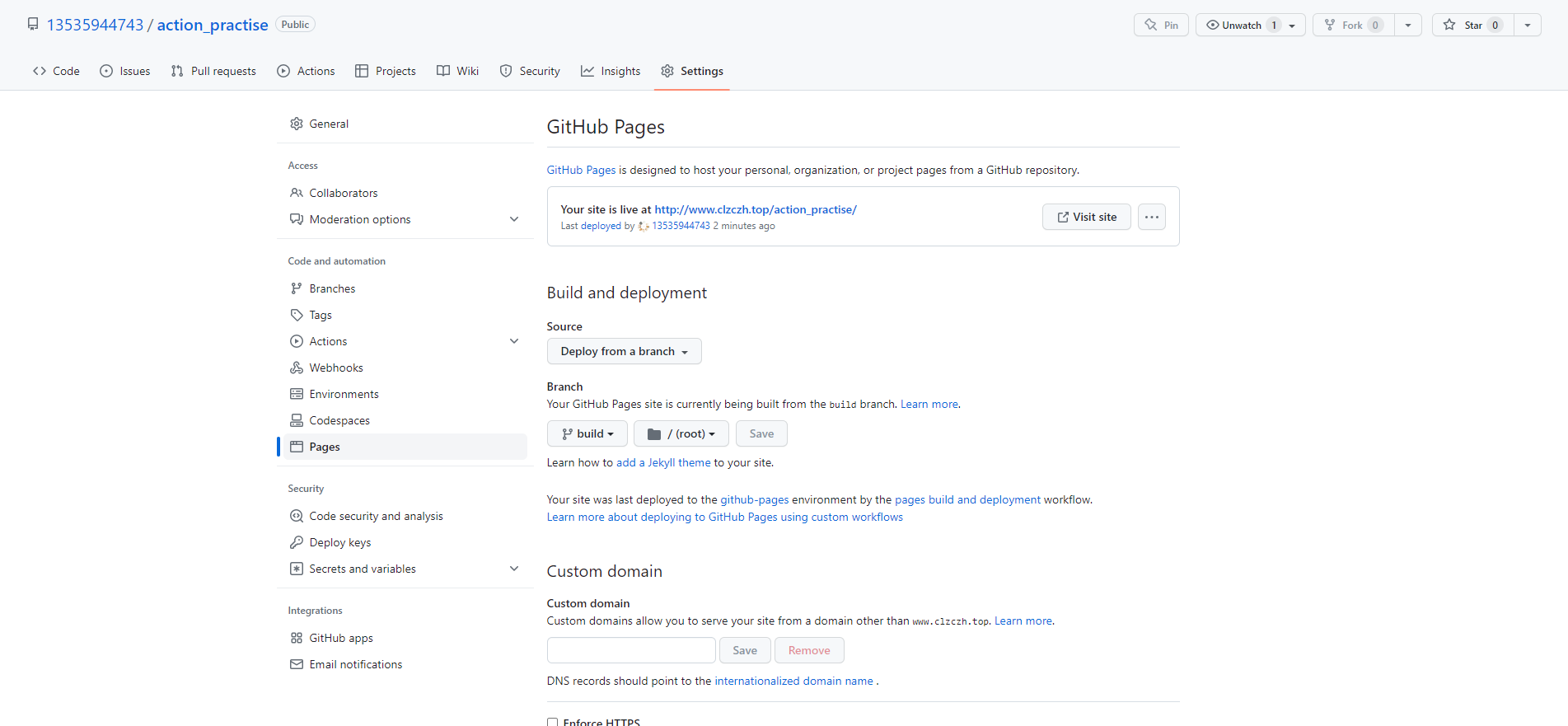Click the GitHub apps grid icon
Screen dimensions: 1568x726
(297, 638)
